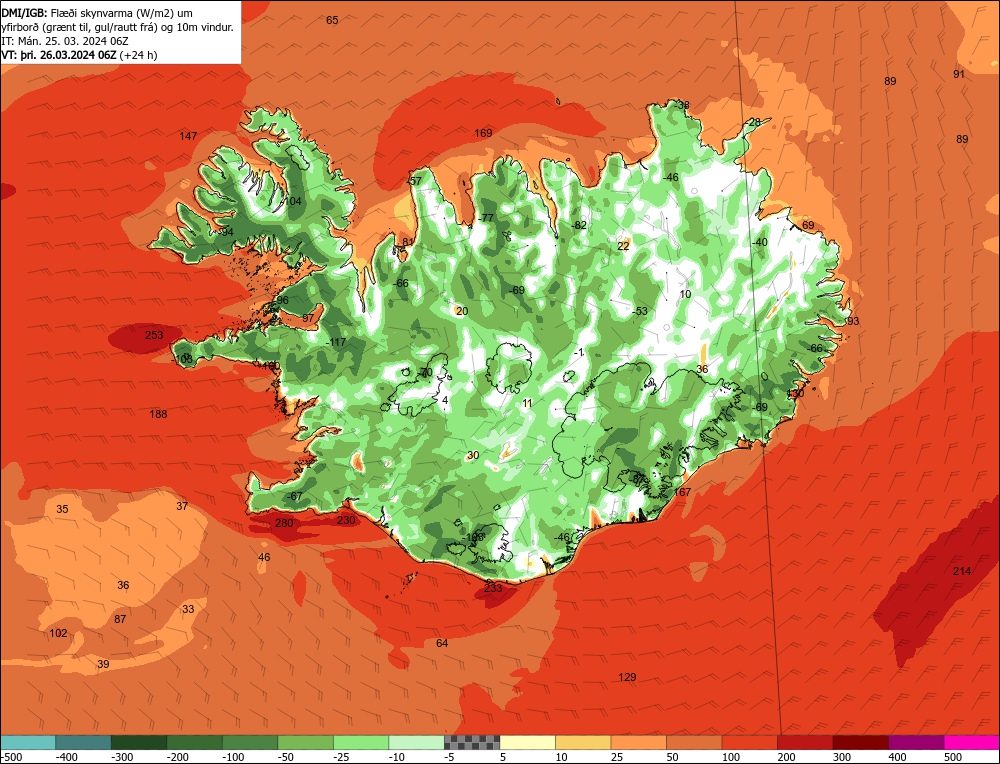Click the 102 value in the southwest ocean
This screenshot has width=1000, height=764.
point(58,633)
